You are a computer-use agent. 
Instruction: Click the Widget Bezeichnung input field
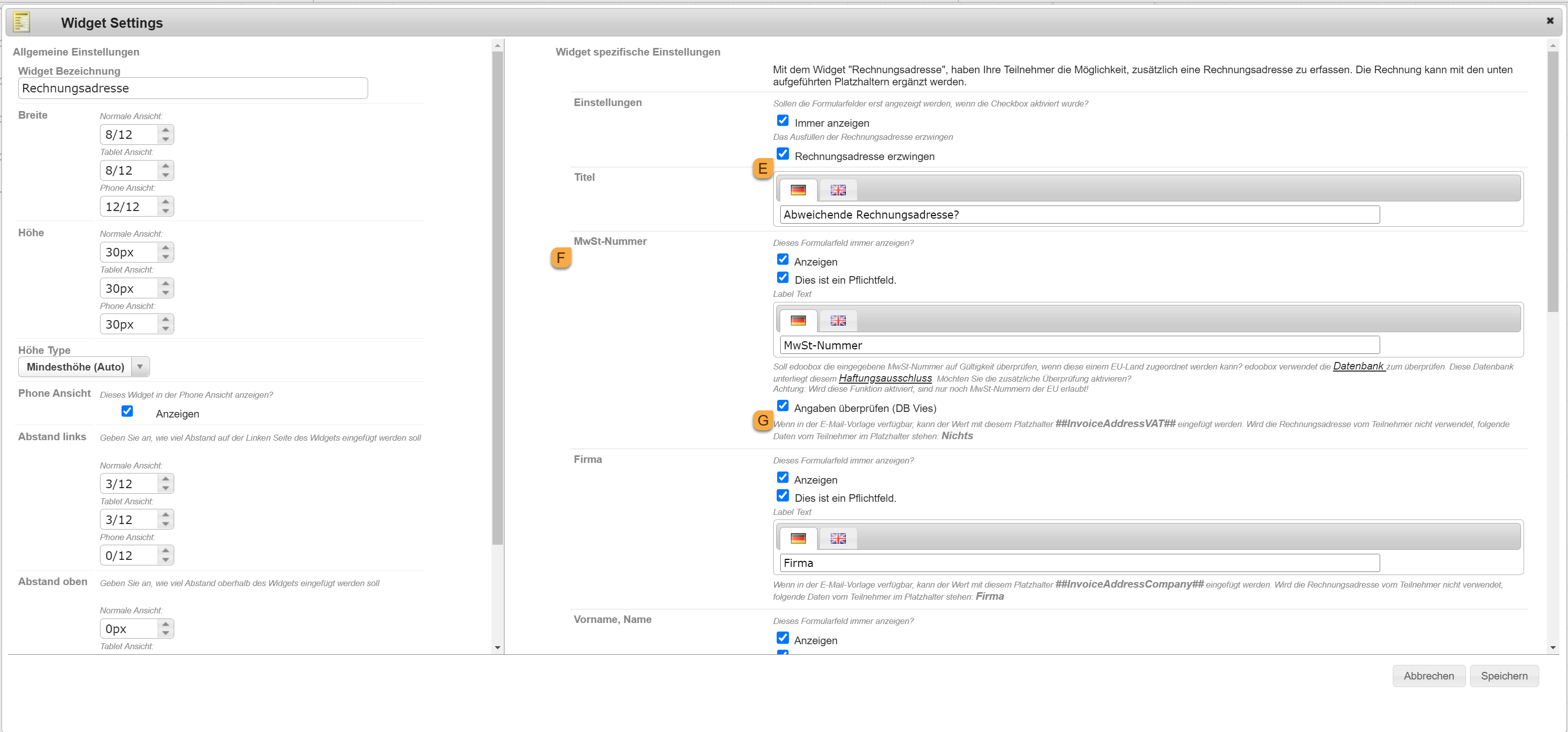192,88
